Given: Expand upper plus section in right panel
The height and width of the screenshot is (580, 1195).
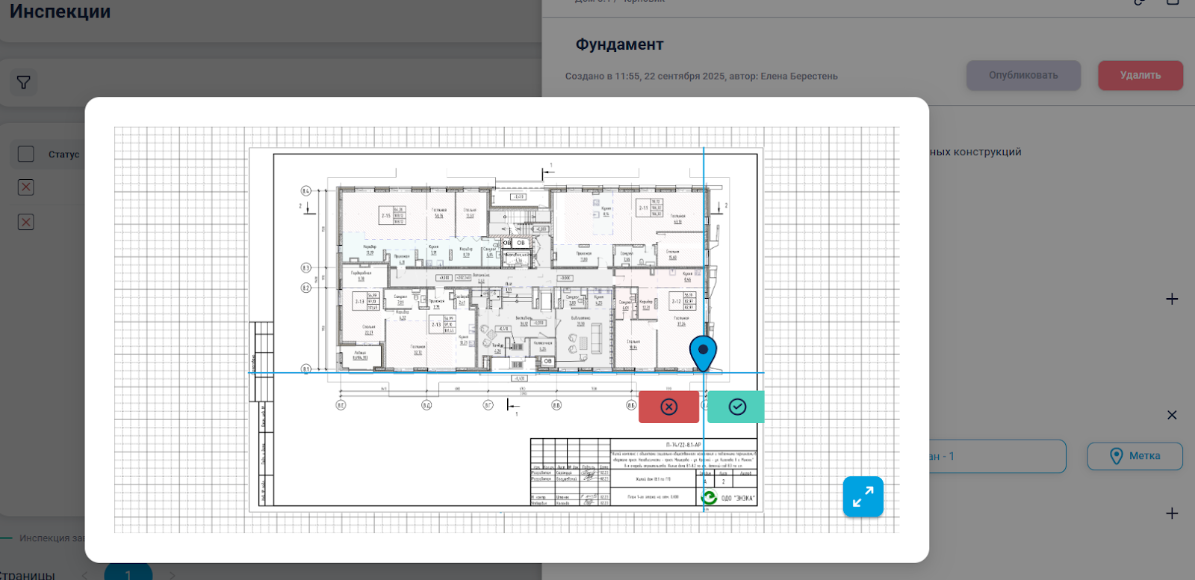Looking at the screenshot, I should coord(1172,299).
